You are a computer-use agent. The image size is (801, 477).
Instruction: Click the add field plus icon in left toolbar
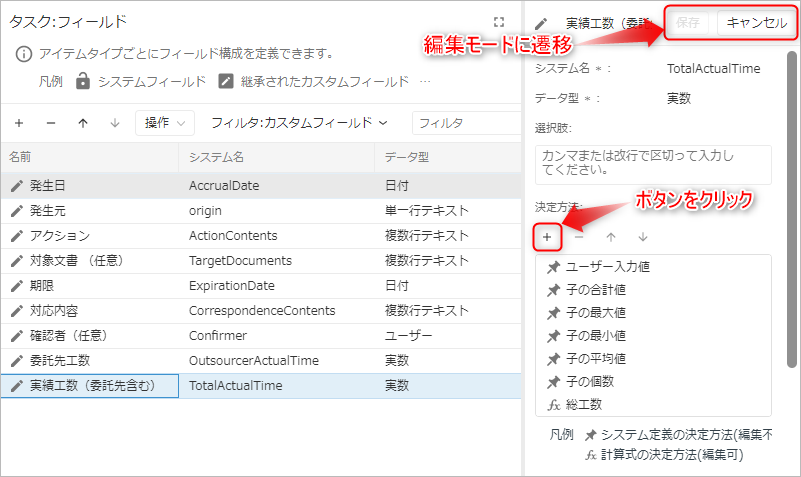19,123
